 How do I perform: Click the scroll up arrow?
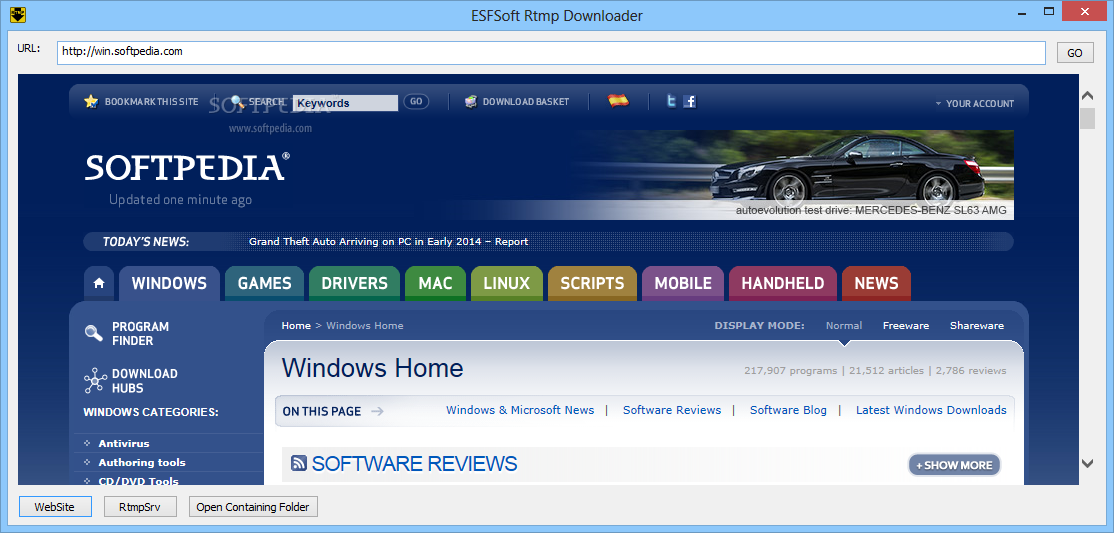[1087, 96]
